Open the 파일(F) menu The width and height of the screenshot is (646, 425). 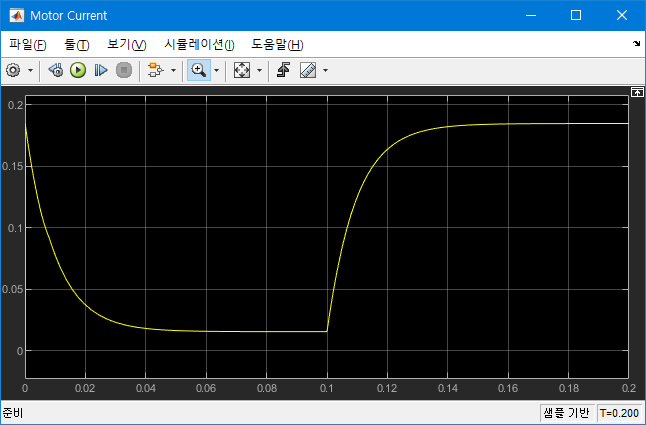pos(28,44)
